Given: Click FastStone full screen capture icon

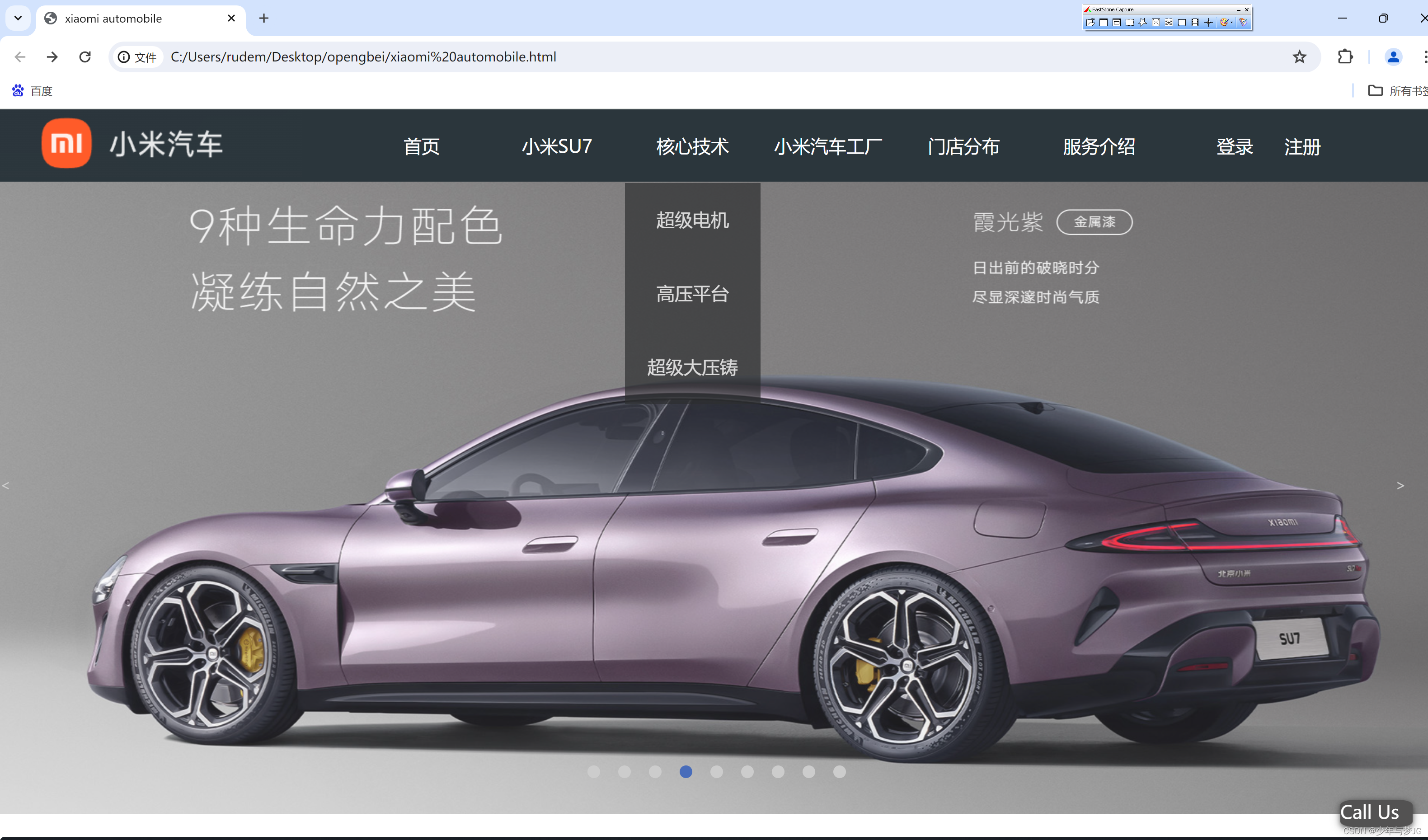Looking at the screenshot, I should (x=1156, y=22).
